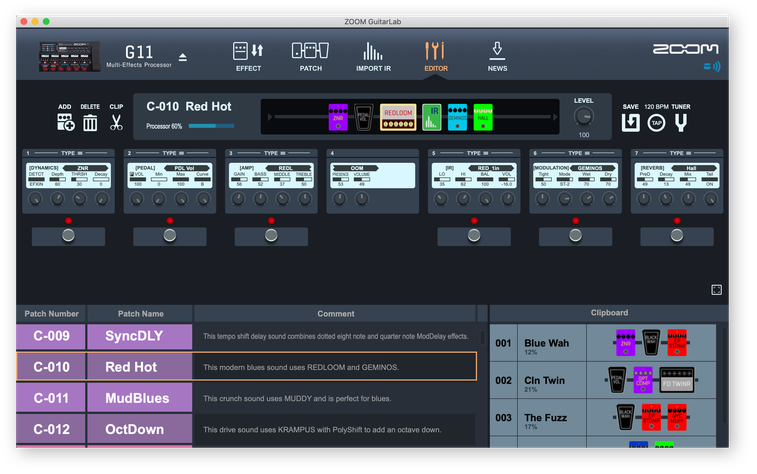757x474 pixels.
Task: Open TYPE selector on slot 1
Action: [71, 153]
